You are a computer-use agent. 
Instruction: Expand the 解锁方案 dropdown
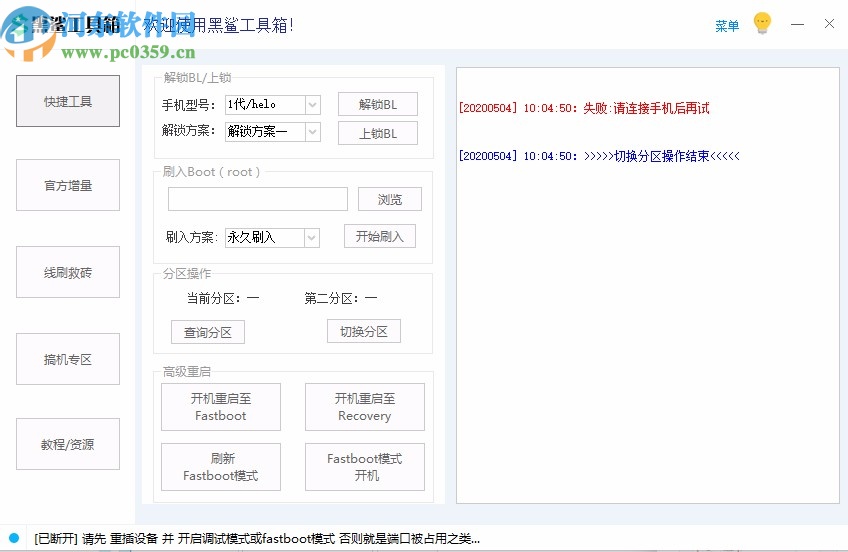tap(313, 131)
